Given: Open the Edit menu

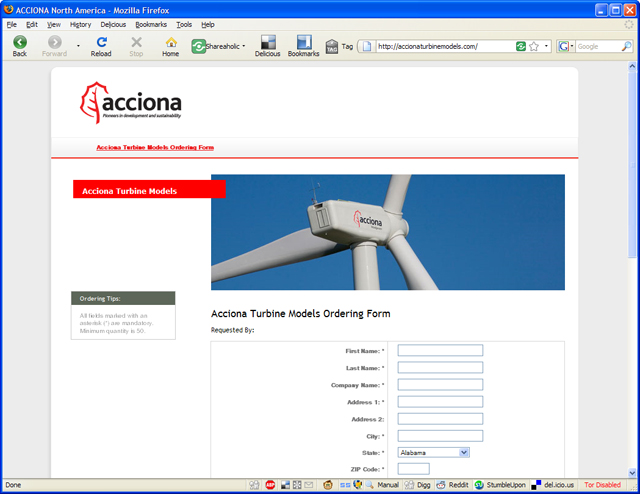Looking at the screenshot, I should 32,24.
